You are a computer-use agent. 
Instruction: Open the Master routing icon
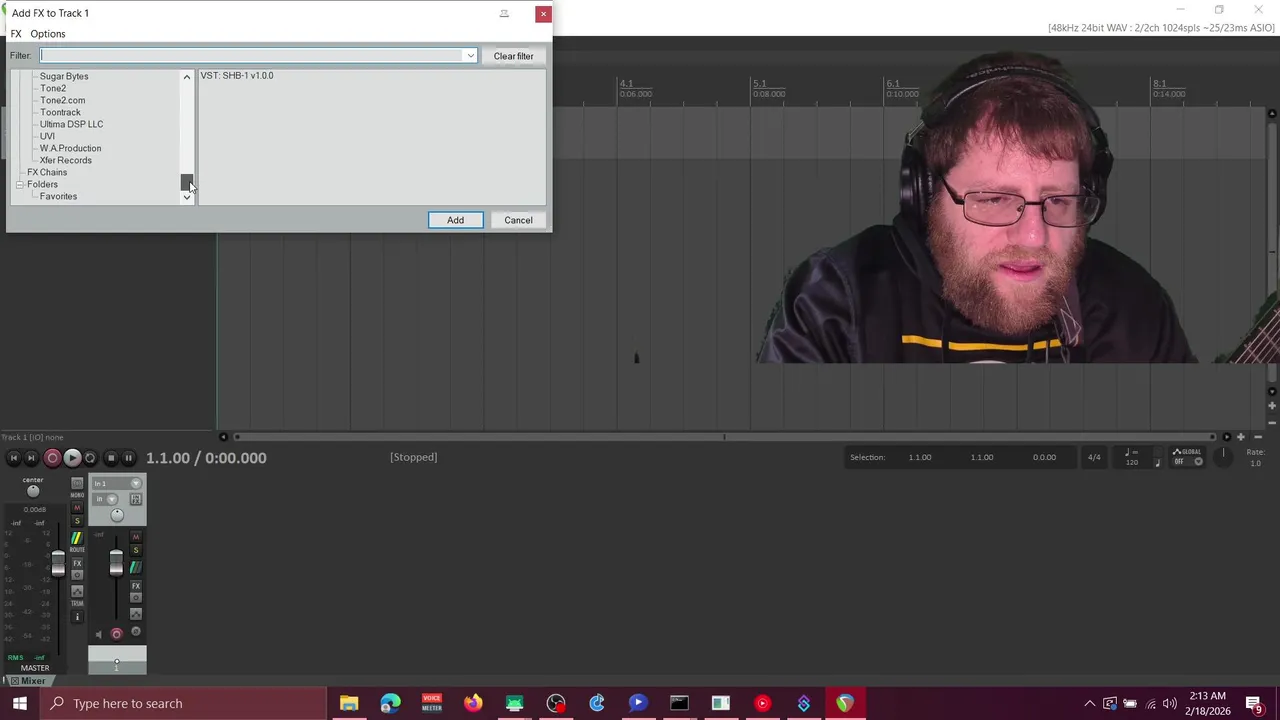click(x=77, y=538)
